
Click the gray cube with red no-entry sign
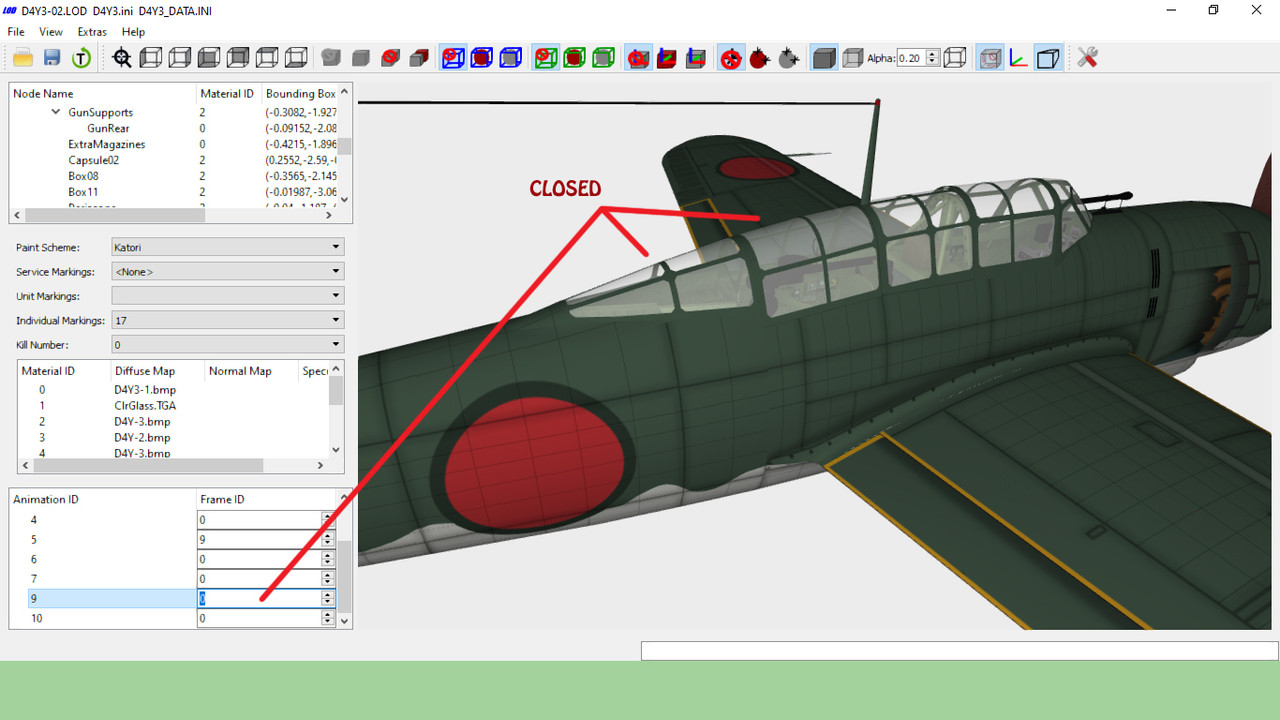390,58
